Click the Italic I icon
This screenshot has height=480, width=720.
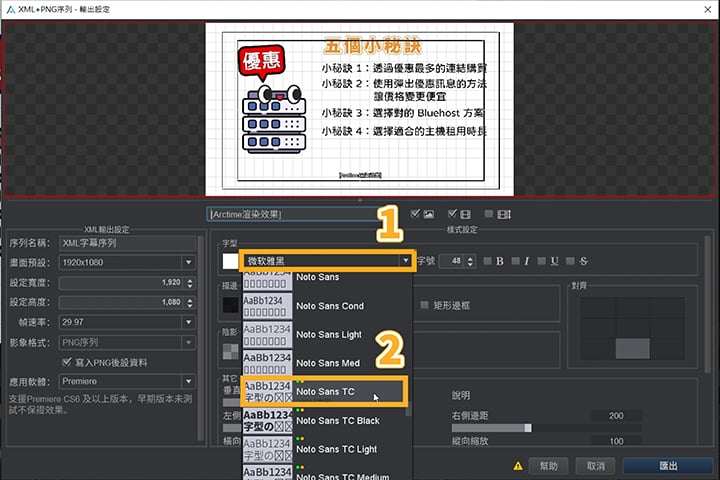click(x=526, y=261)
